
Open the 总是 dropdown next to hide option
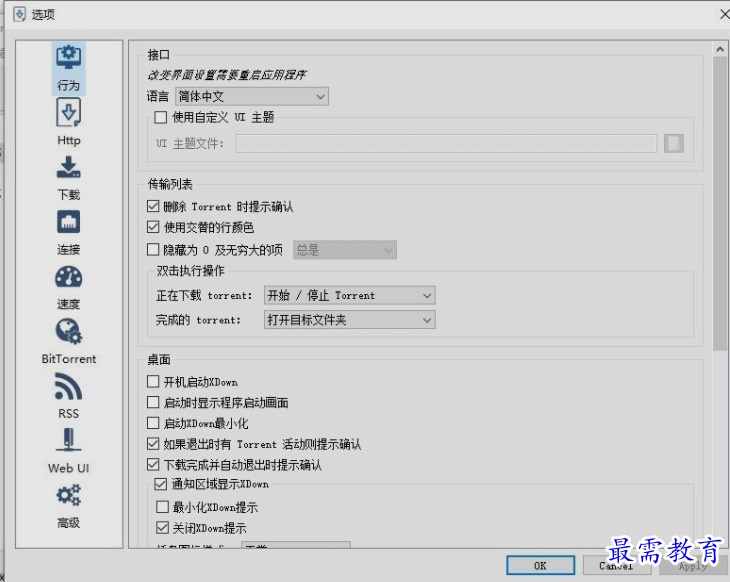pyautogui.click(x=345, y=250)
